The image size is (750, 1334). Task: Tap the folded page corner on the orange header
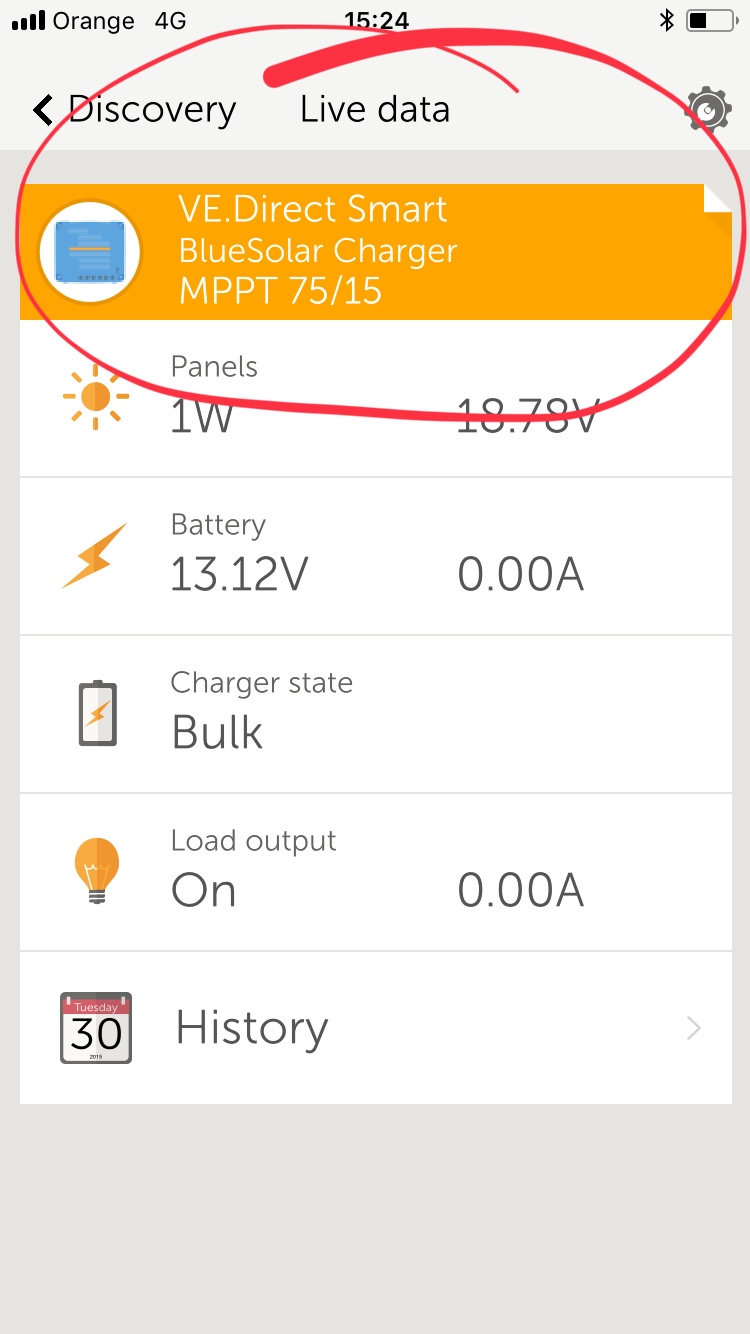click(718, 199)
